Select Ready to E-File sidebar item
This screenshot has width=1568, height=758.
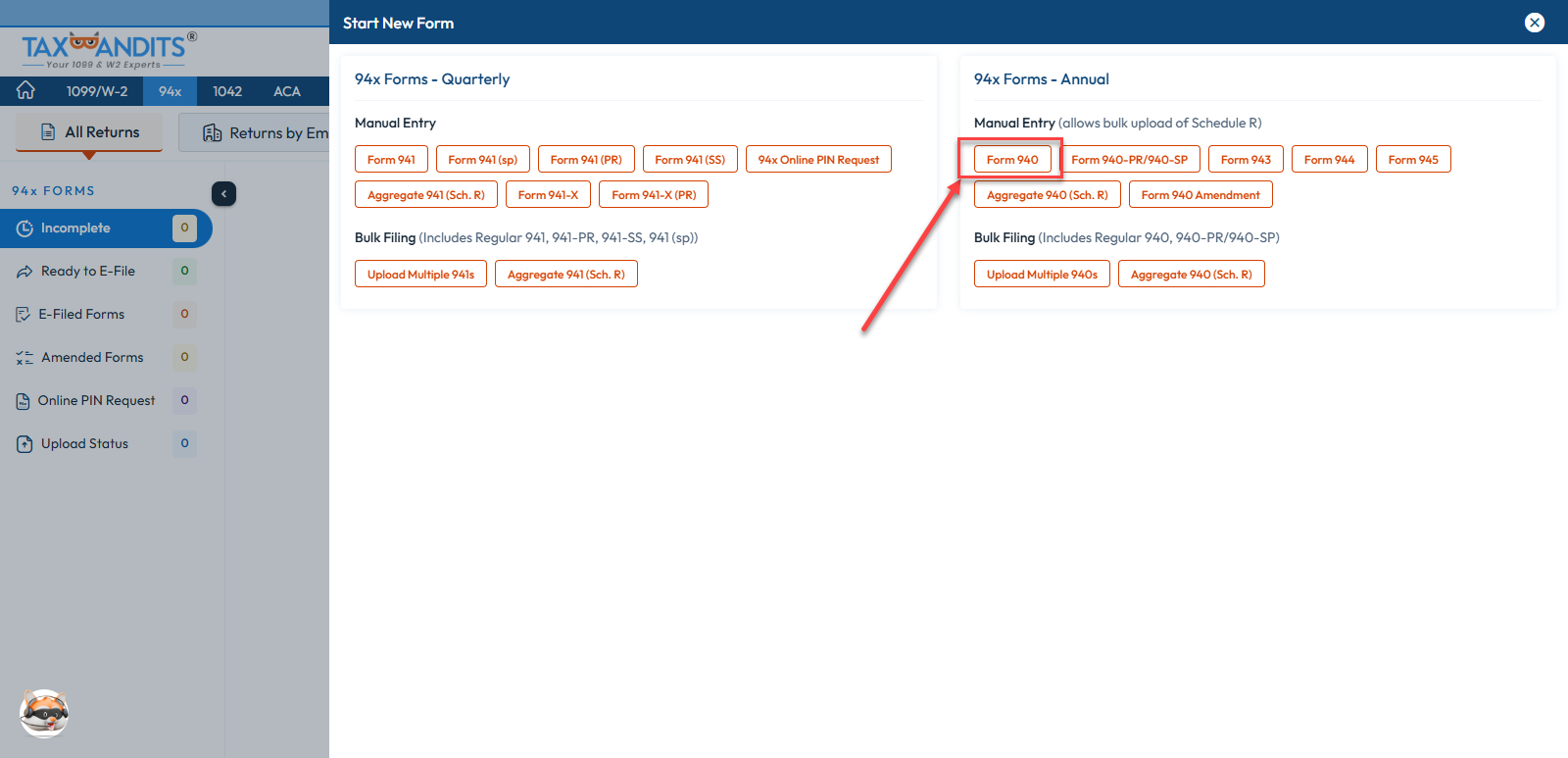point(87,272)
